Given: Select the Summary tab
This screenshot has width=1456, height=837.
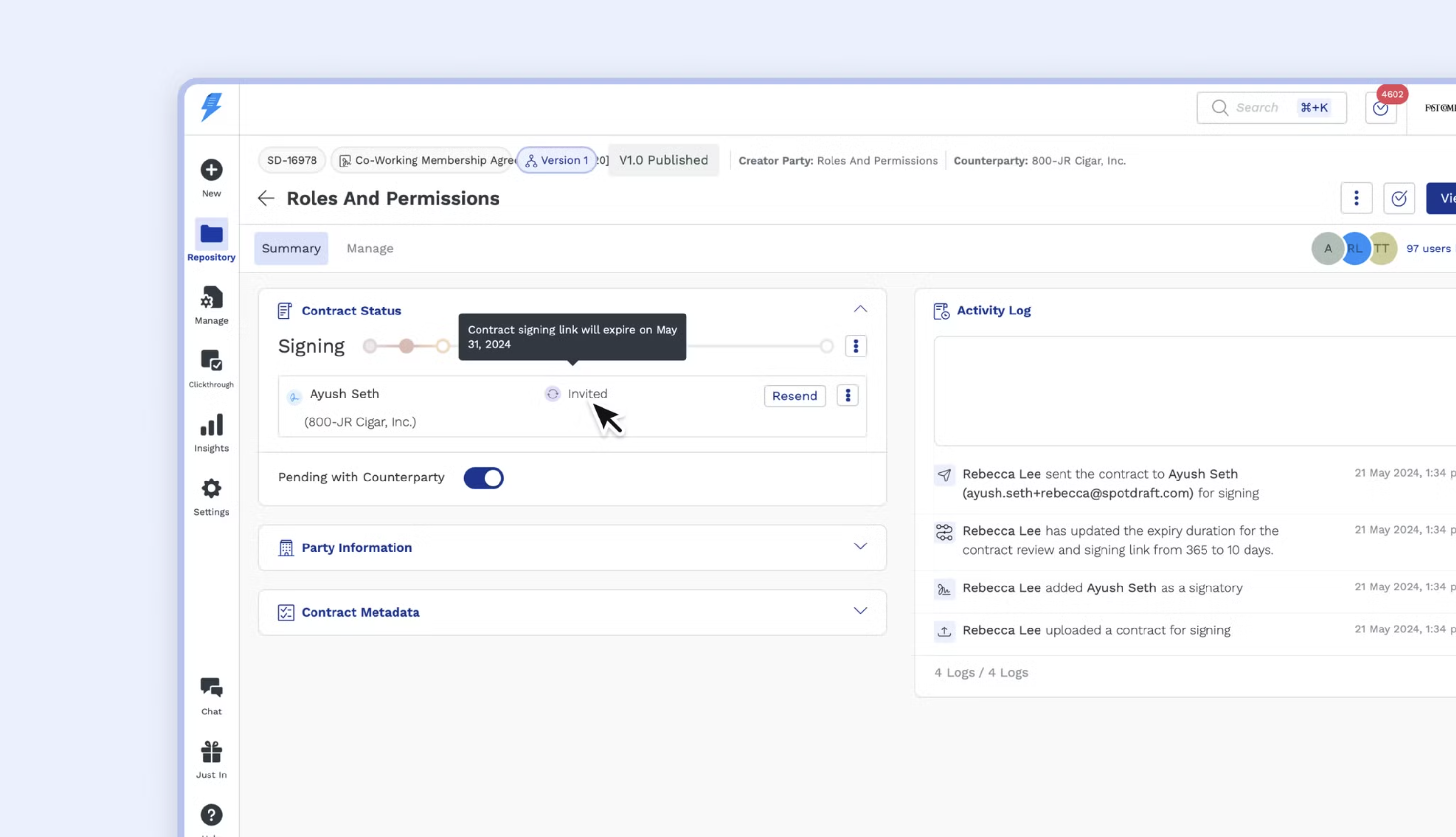Looking at the screenshot, I should point(291,249).
